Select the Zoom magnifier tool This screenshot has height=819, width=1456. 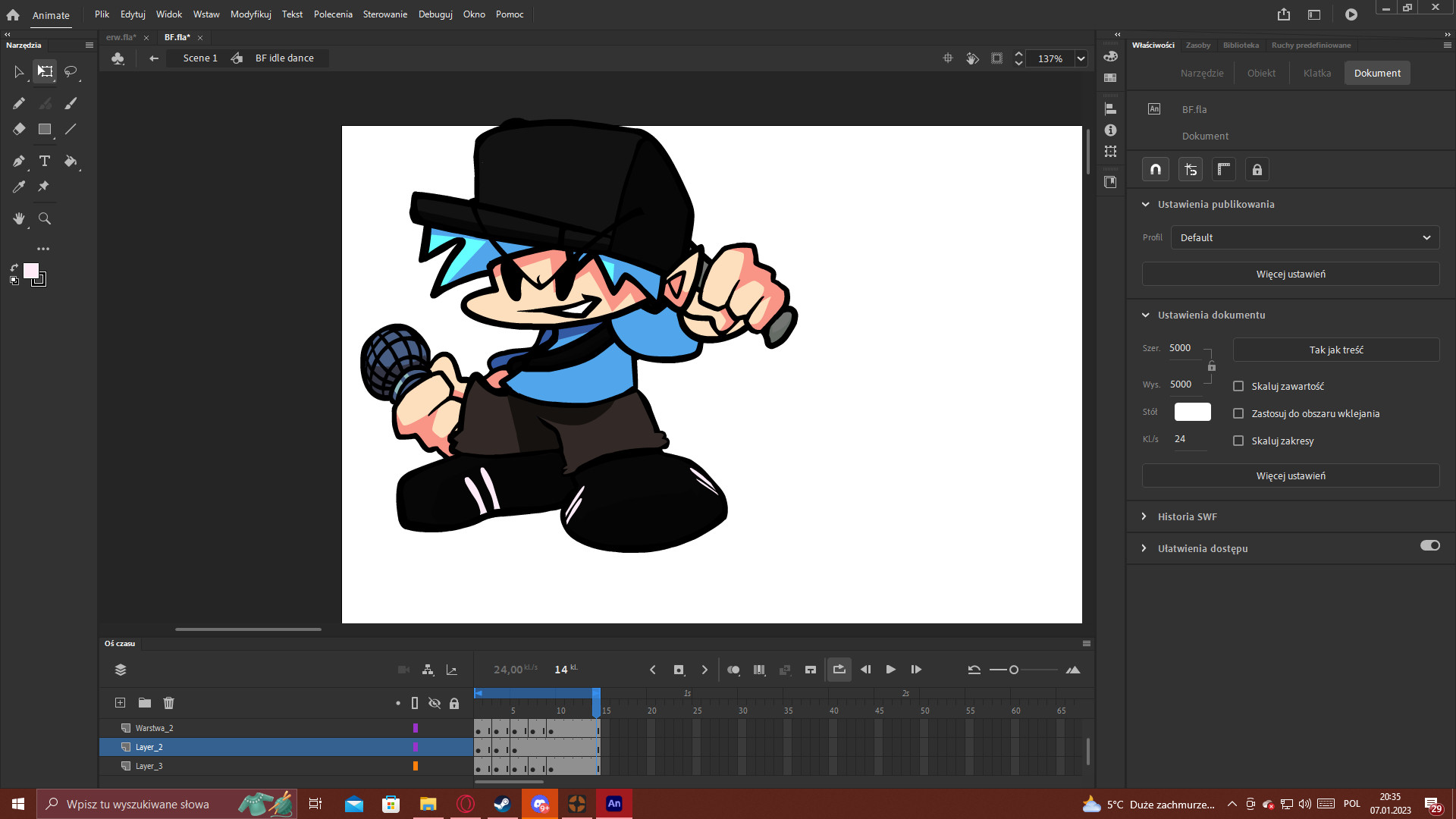tap(45, 218)
